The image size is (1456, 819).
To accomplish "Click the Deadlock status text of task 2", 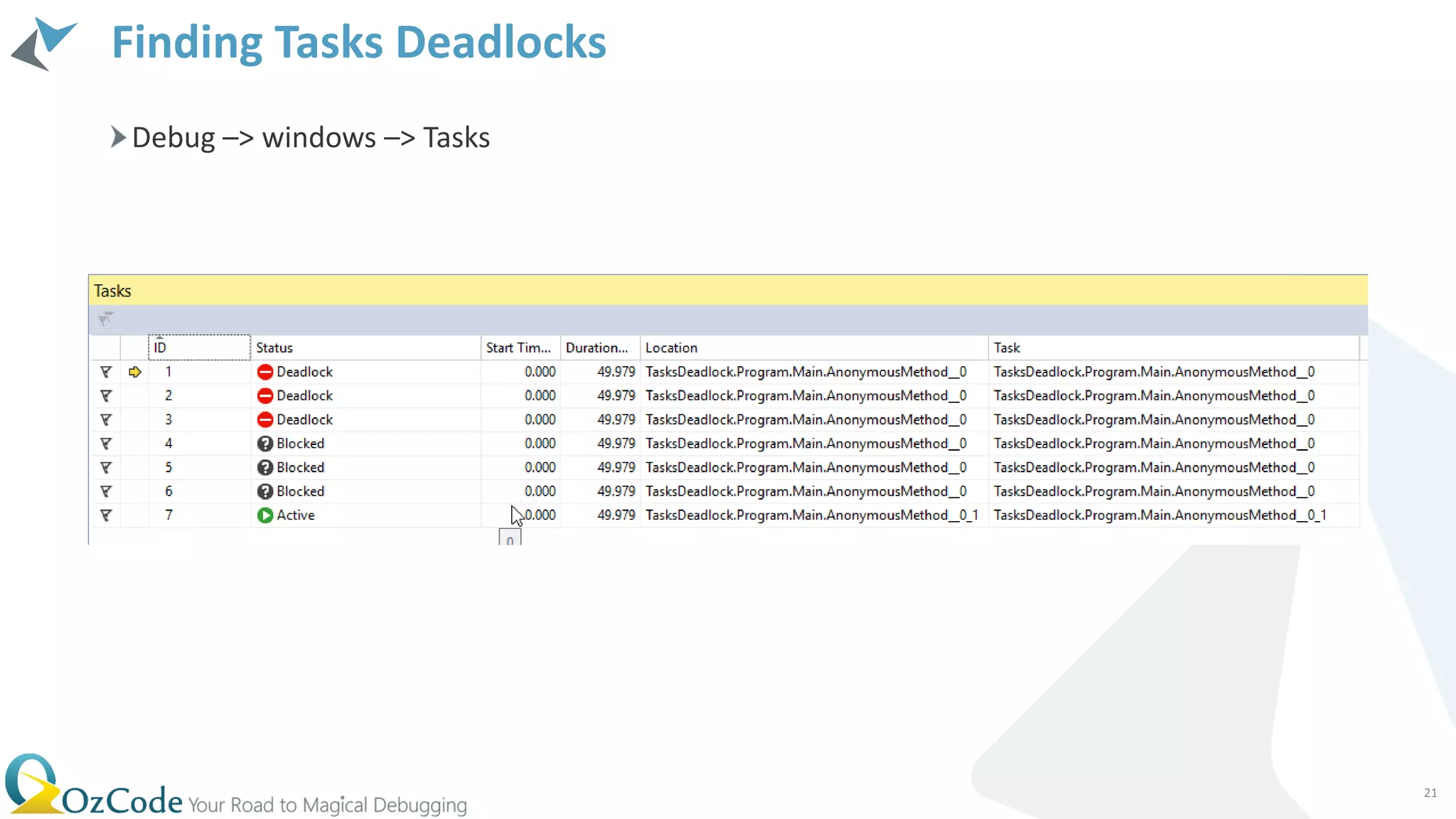I will [304, 396].
